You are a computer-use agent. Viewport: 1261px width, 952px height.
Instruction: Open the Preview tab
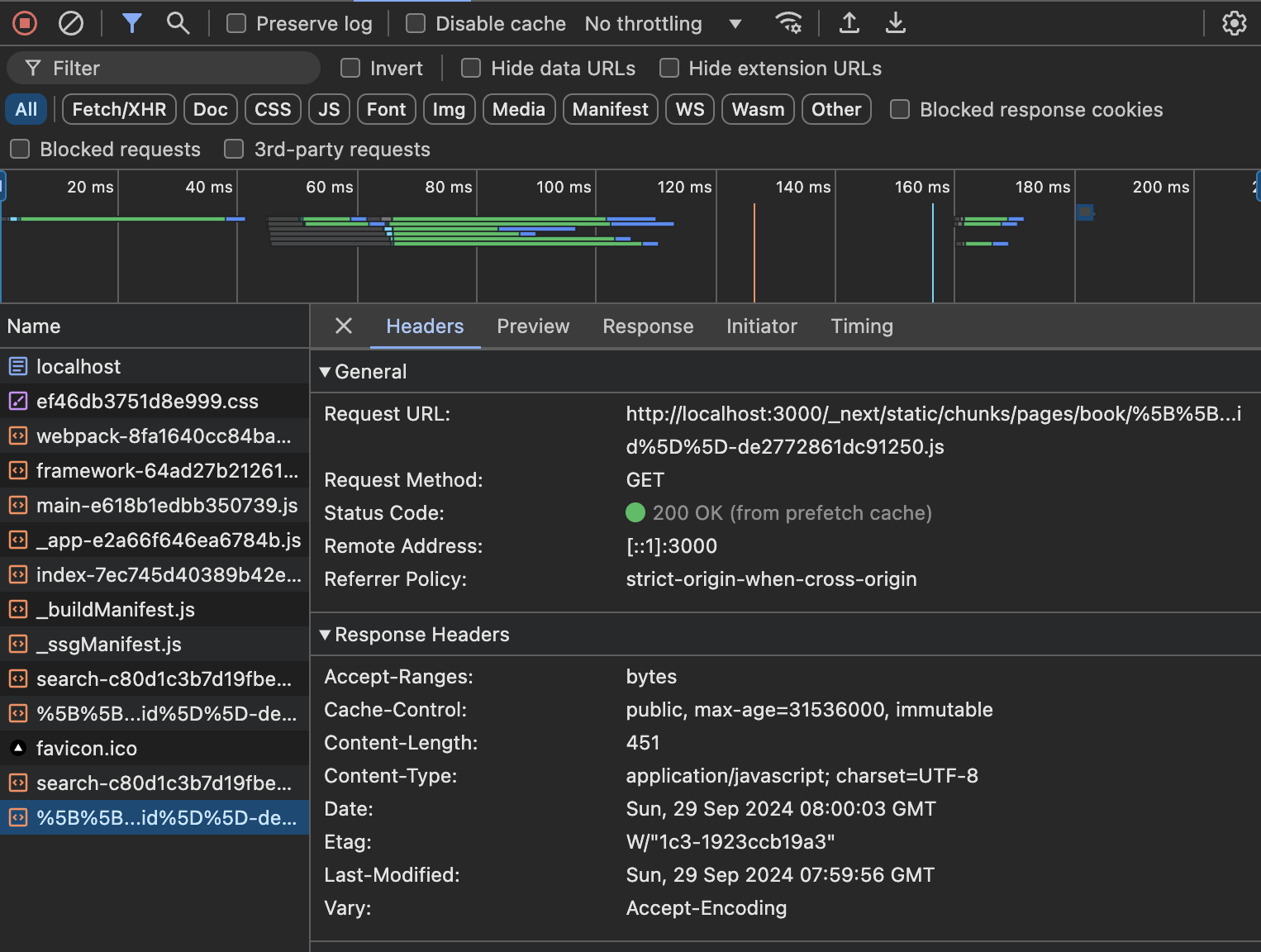coord(533,326)
